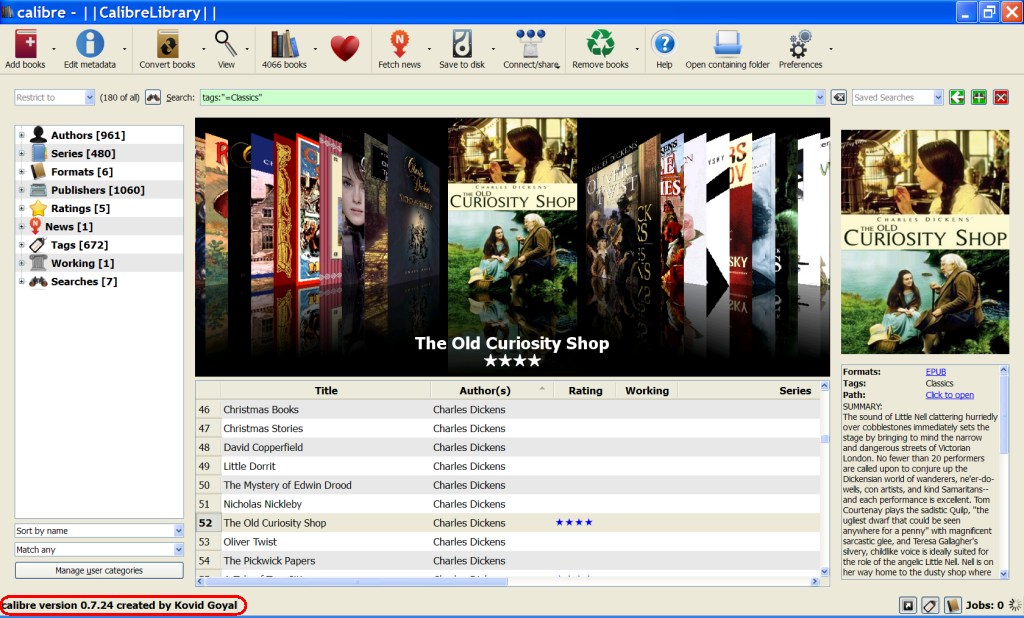Expand the Series [480] category
The image size is (1024, 618).
coord(22,154)
